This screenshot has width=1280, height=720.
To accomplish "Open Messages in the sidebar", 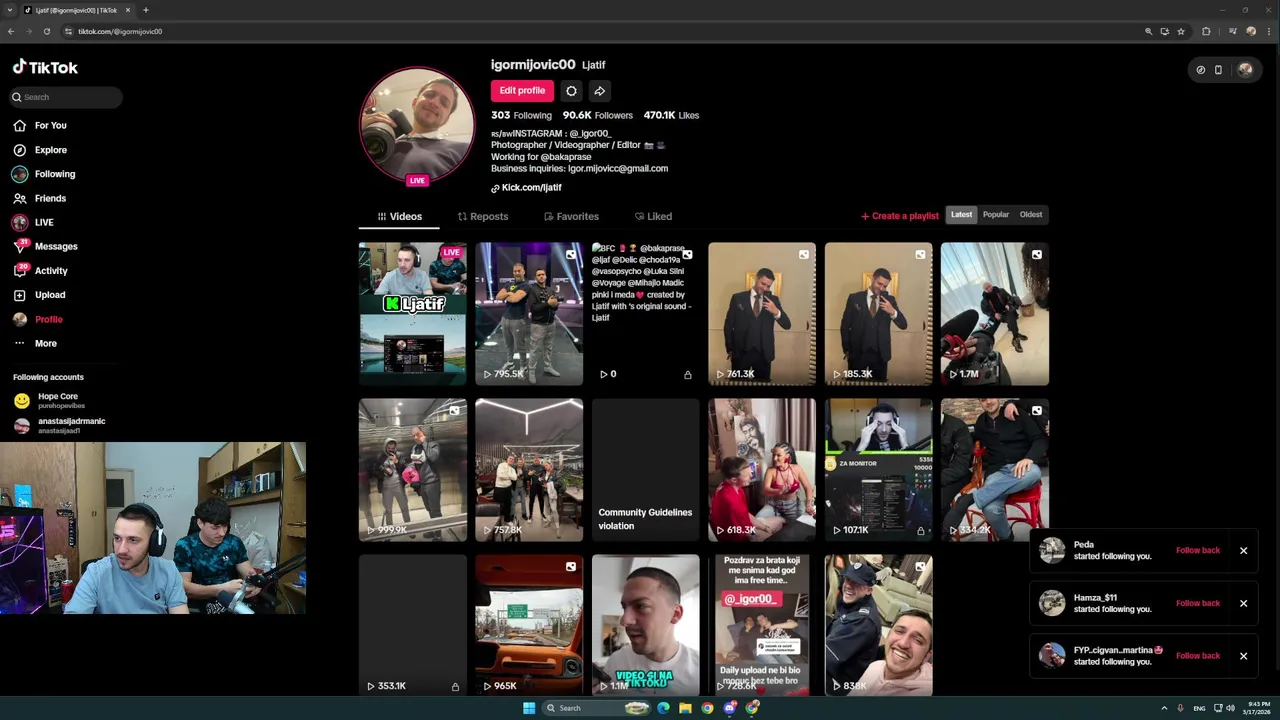I will click(56, 246).
